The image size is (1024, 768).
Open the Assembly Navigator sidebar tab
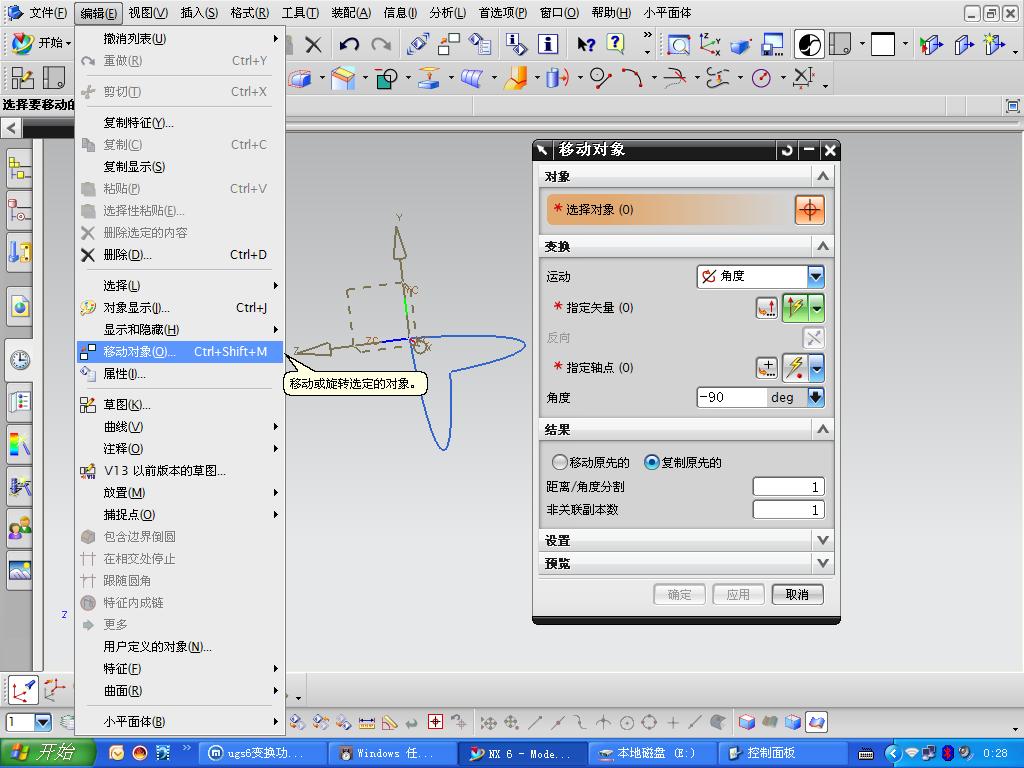(x=19, y=169)
